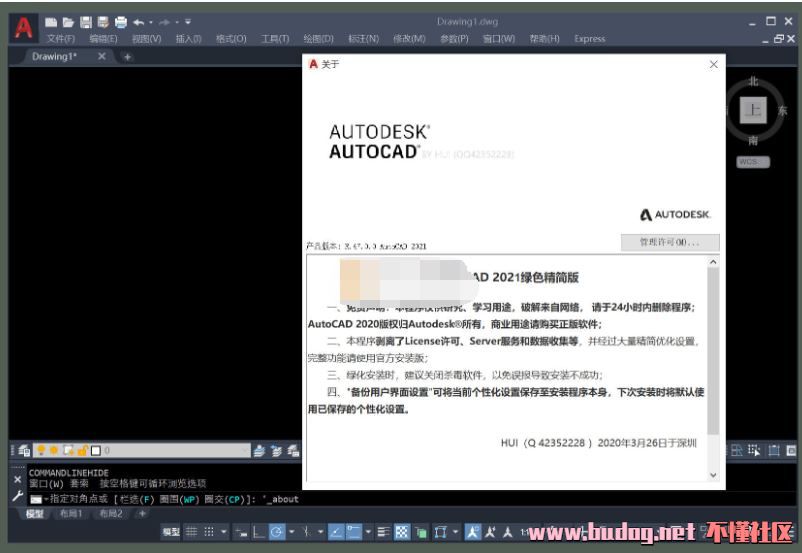Switch to the 布局1 layout tab

[x=71, y=514]
